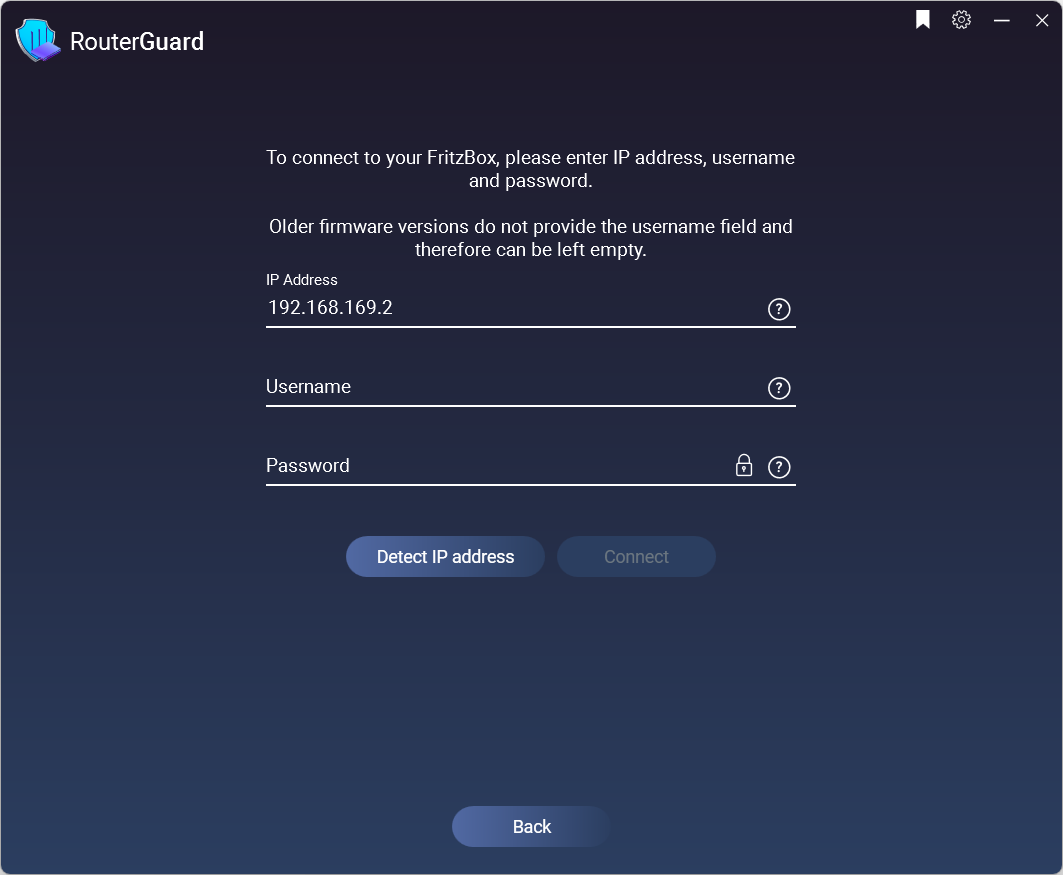This screenshot has height=875, width=1063.
Task: Click the Detect IP address button
Action: (445, 556)
